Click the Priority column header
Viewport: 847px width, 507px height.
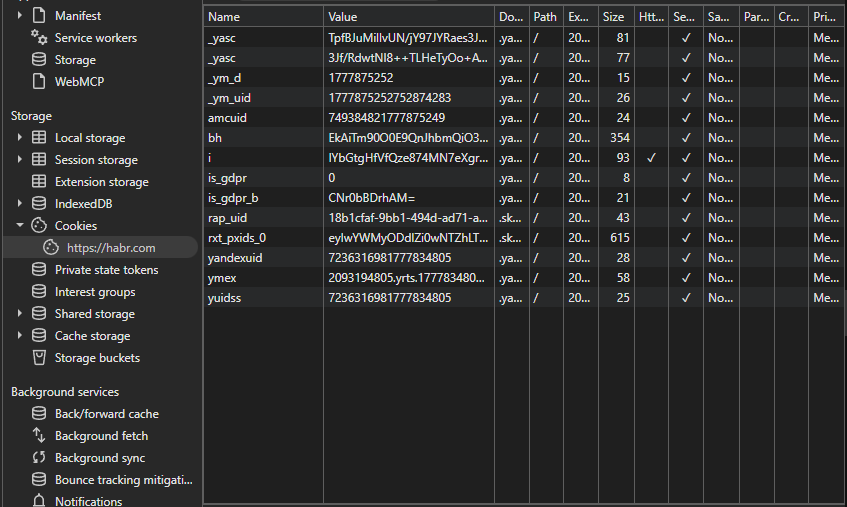pos(828,17)
